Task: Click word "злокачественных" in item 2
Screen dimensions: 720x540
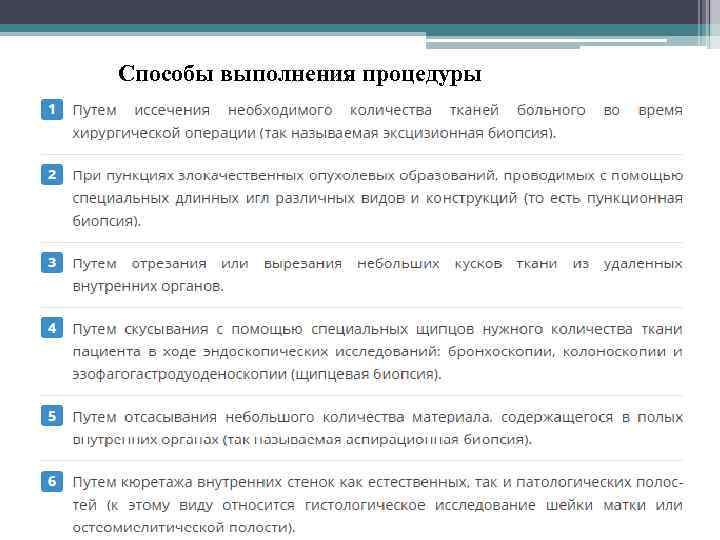Action: tap(240, 176)
